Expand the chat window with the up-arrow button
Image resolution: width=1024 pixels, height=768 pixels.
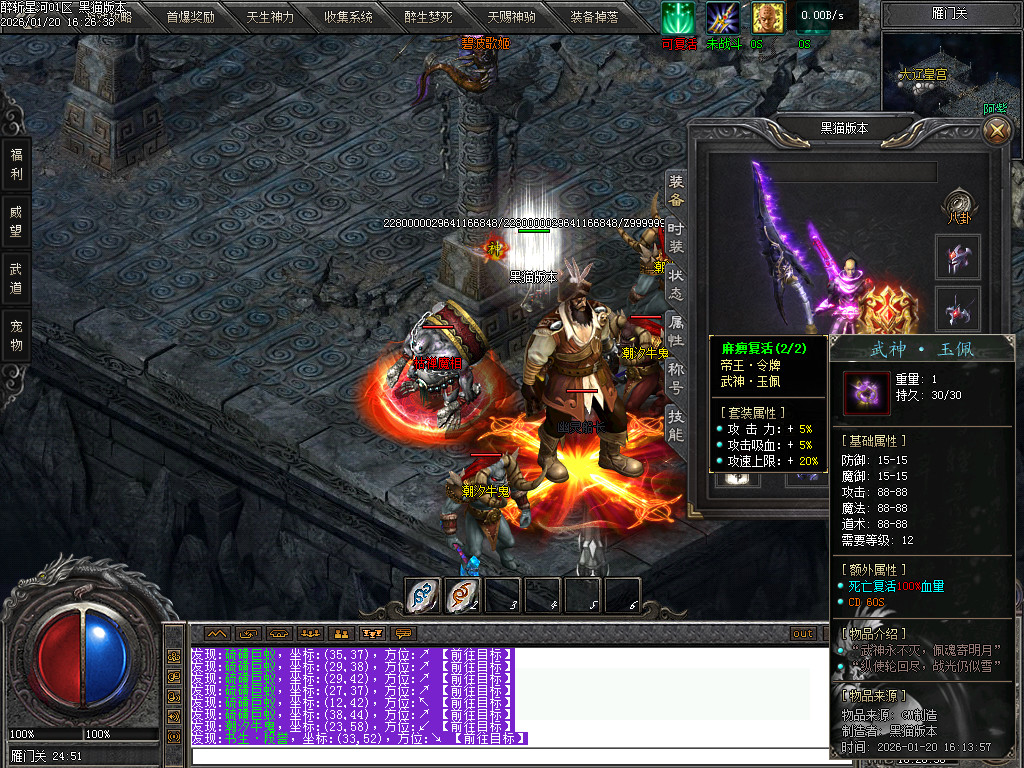217,633
